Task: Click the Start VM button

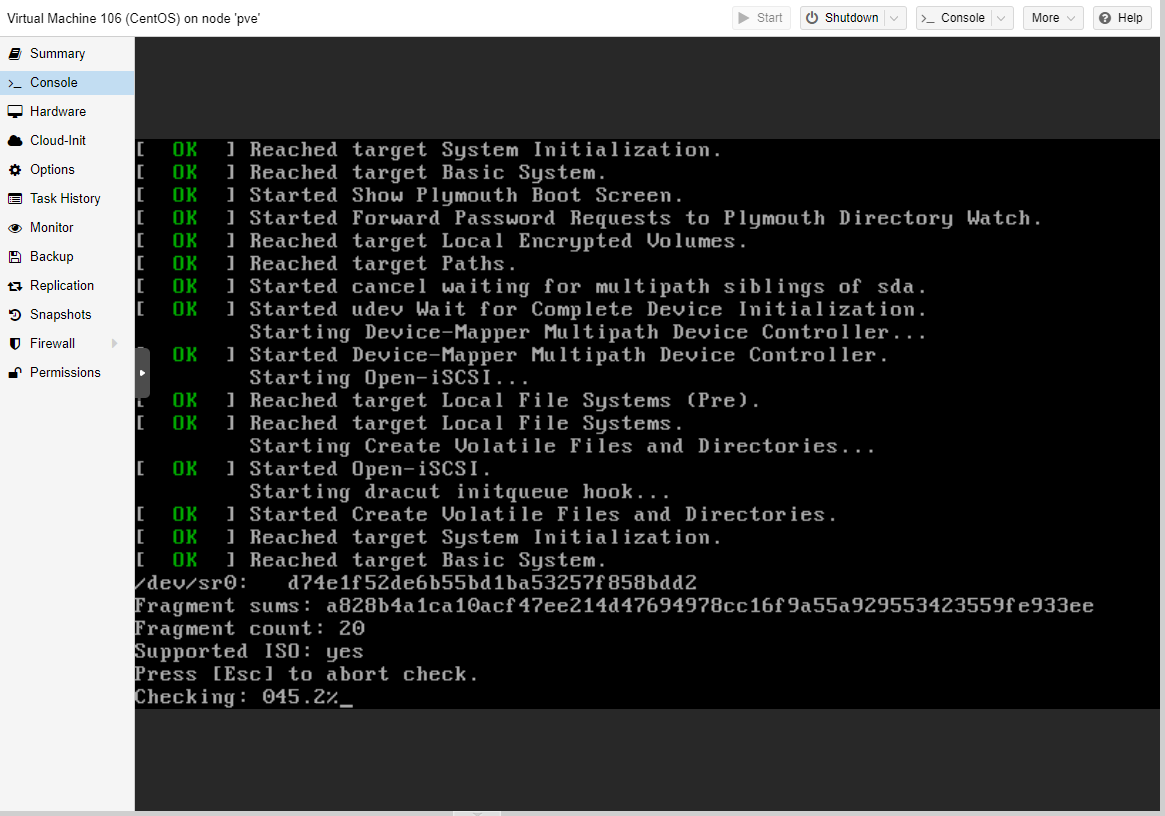Action: click(x=761, y=18)
